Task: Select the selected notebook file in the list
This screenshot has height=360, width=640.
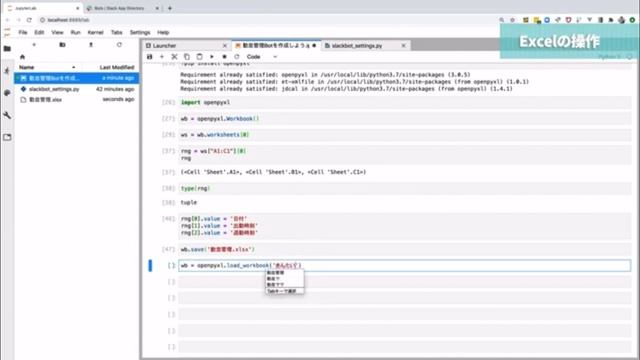Action: [x=77, y=78]
